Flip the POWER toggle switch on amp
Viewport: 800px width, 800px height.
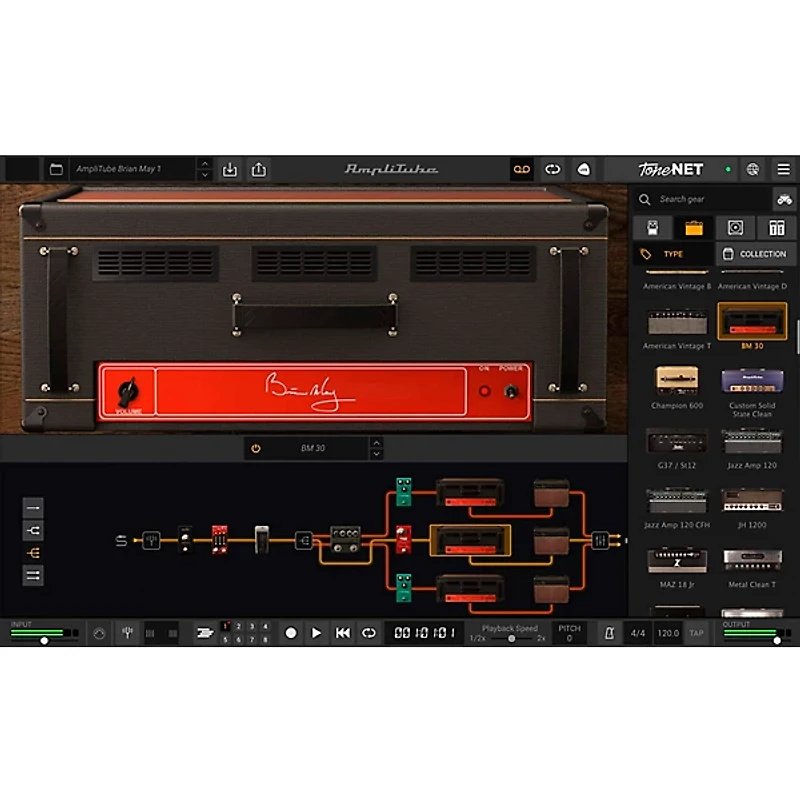click(x=511, y=391)
